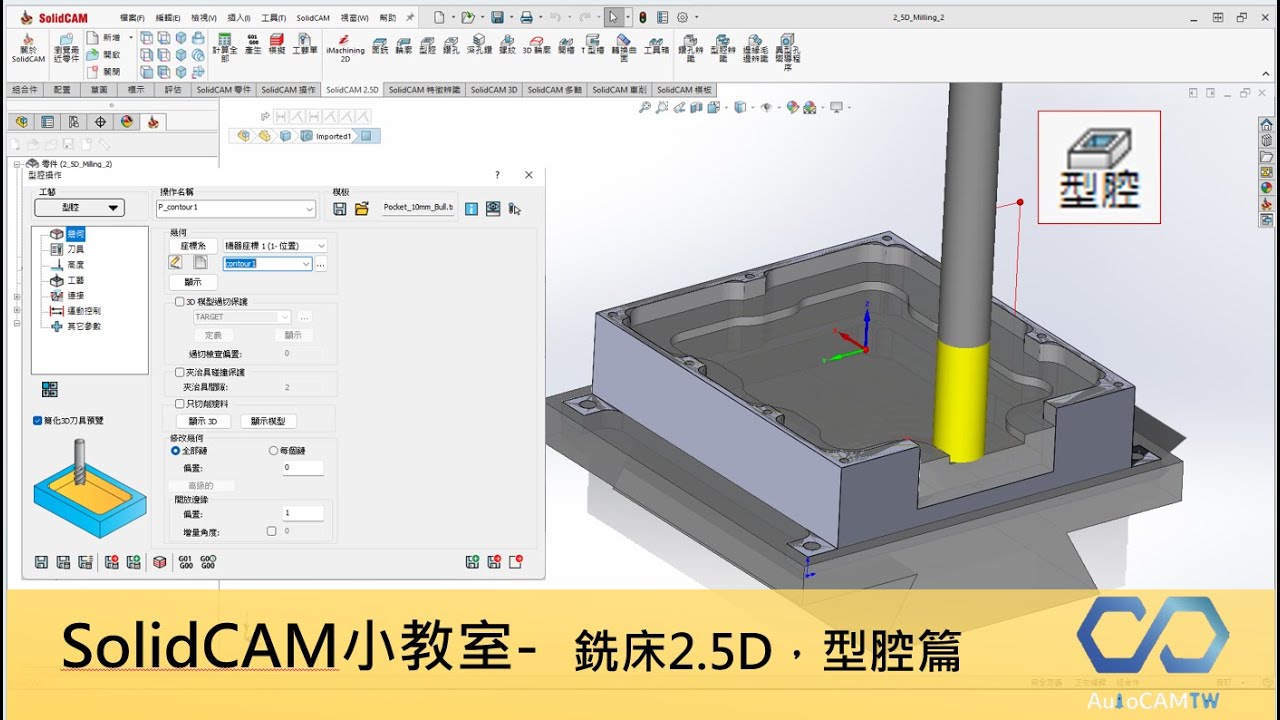Click the tile view icon below tree
The image size is (1280, 720).
49,389
